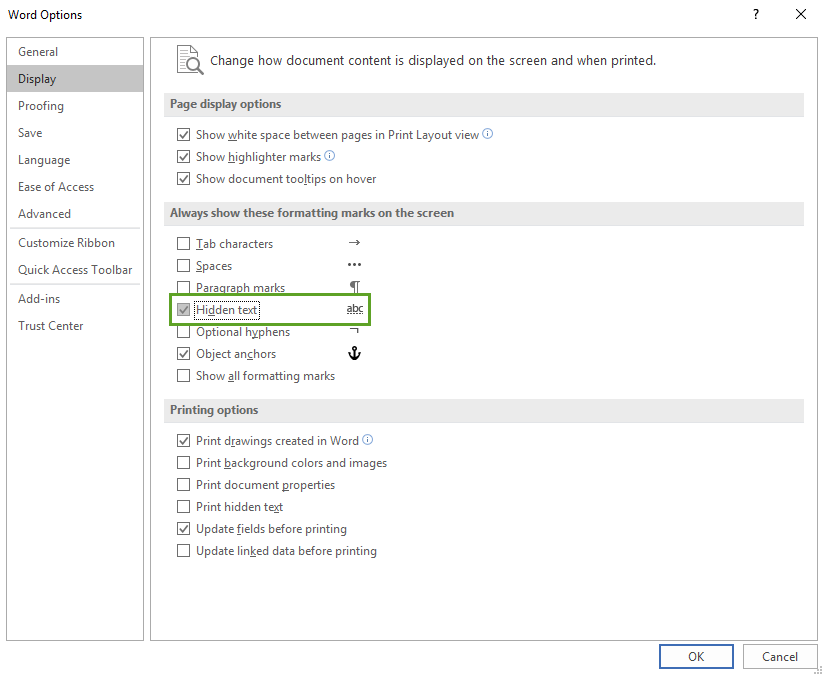This screenshot has width=824, height=676.
Task: Enable Optional hyphens checkbox
Action: (x=183, y=332)
